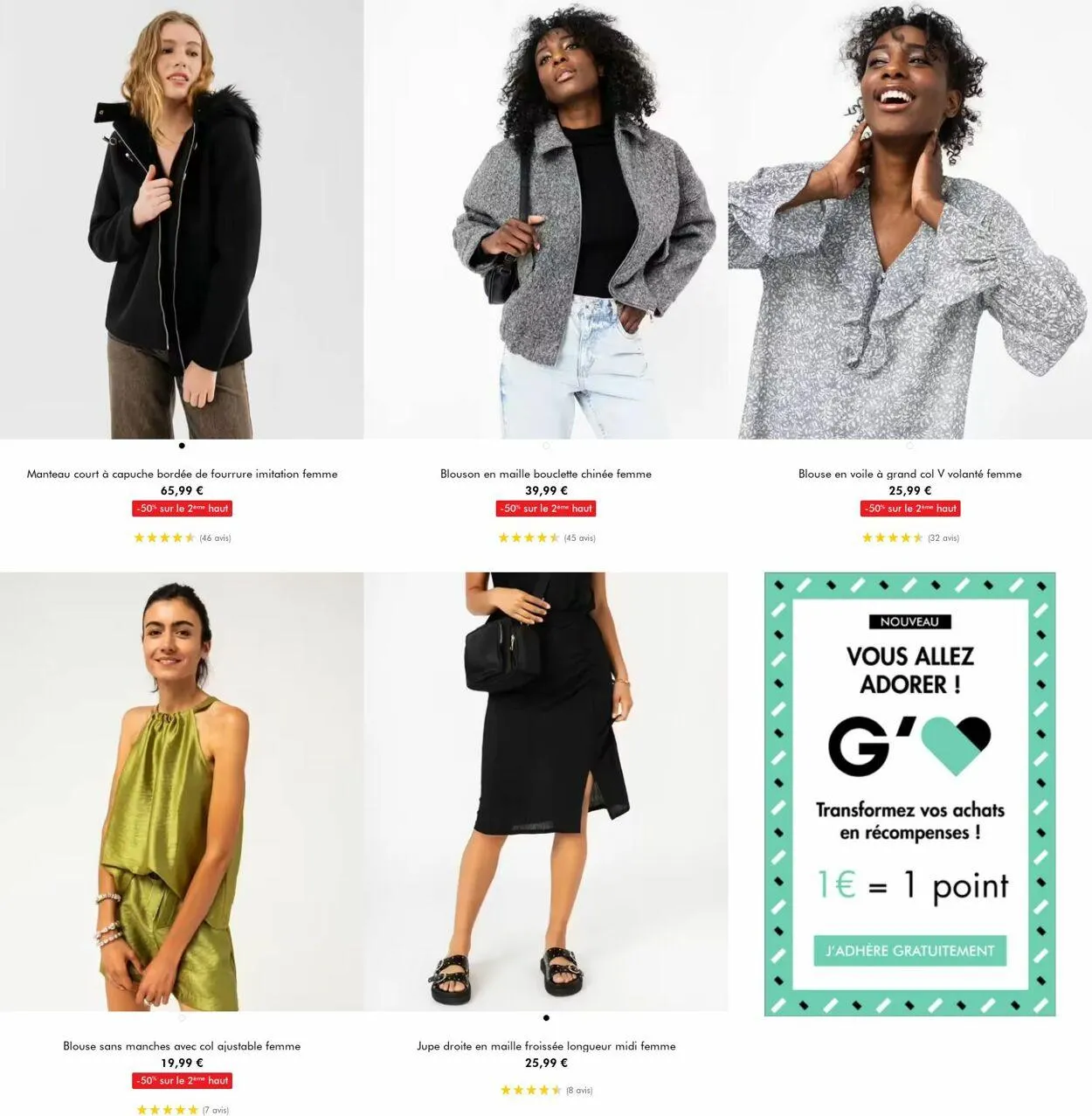Click the -50% badge under 65,99 €
The image size is (1092, 1116).
[182, 508]
